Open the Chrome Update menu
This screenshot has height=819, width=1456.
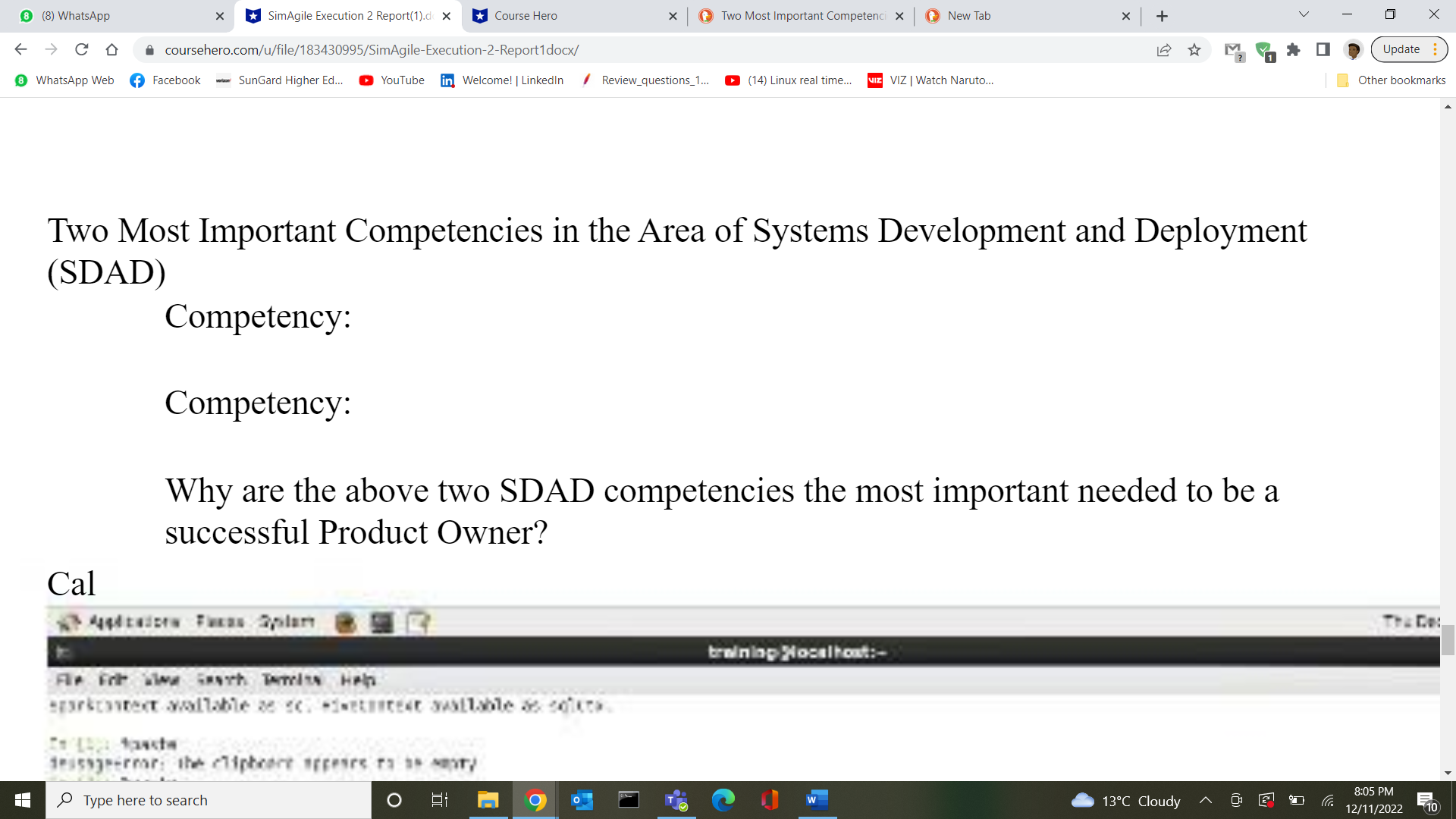[1409, 50]
